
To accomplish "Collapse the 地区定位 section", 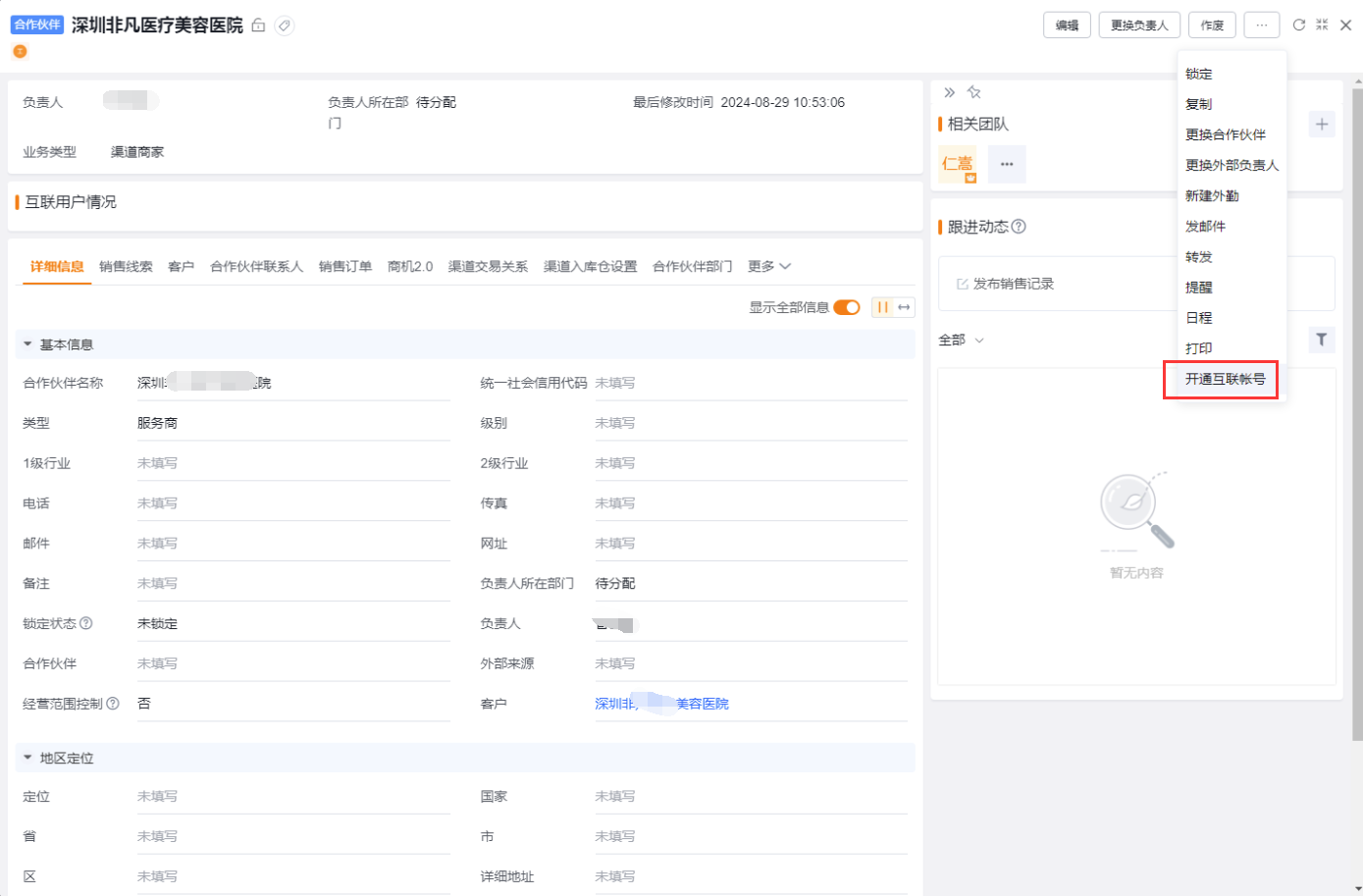I will coord(27,758).
